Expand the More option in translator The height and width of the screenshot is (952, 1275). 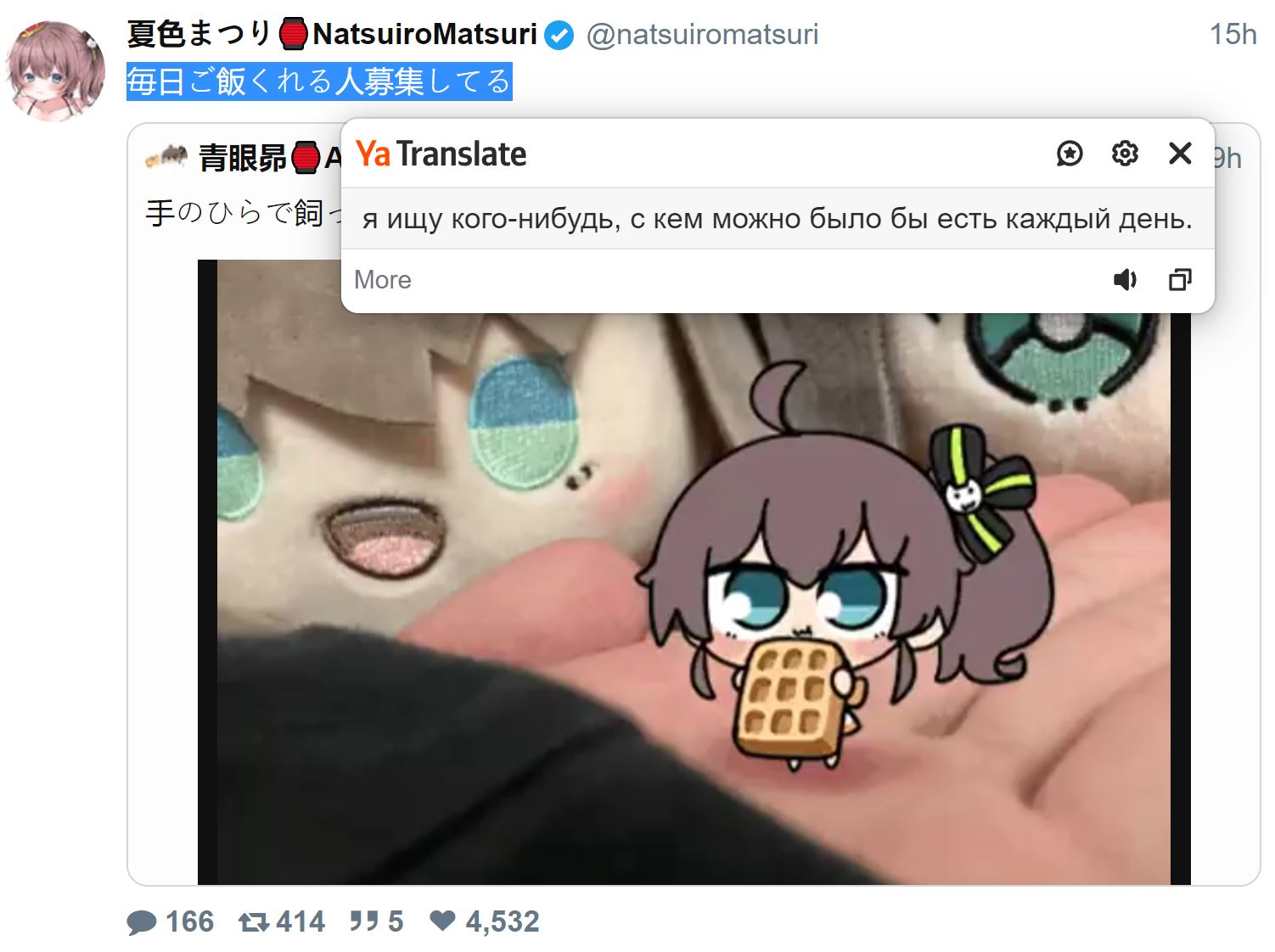pos(383,280)
